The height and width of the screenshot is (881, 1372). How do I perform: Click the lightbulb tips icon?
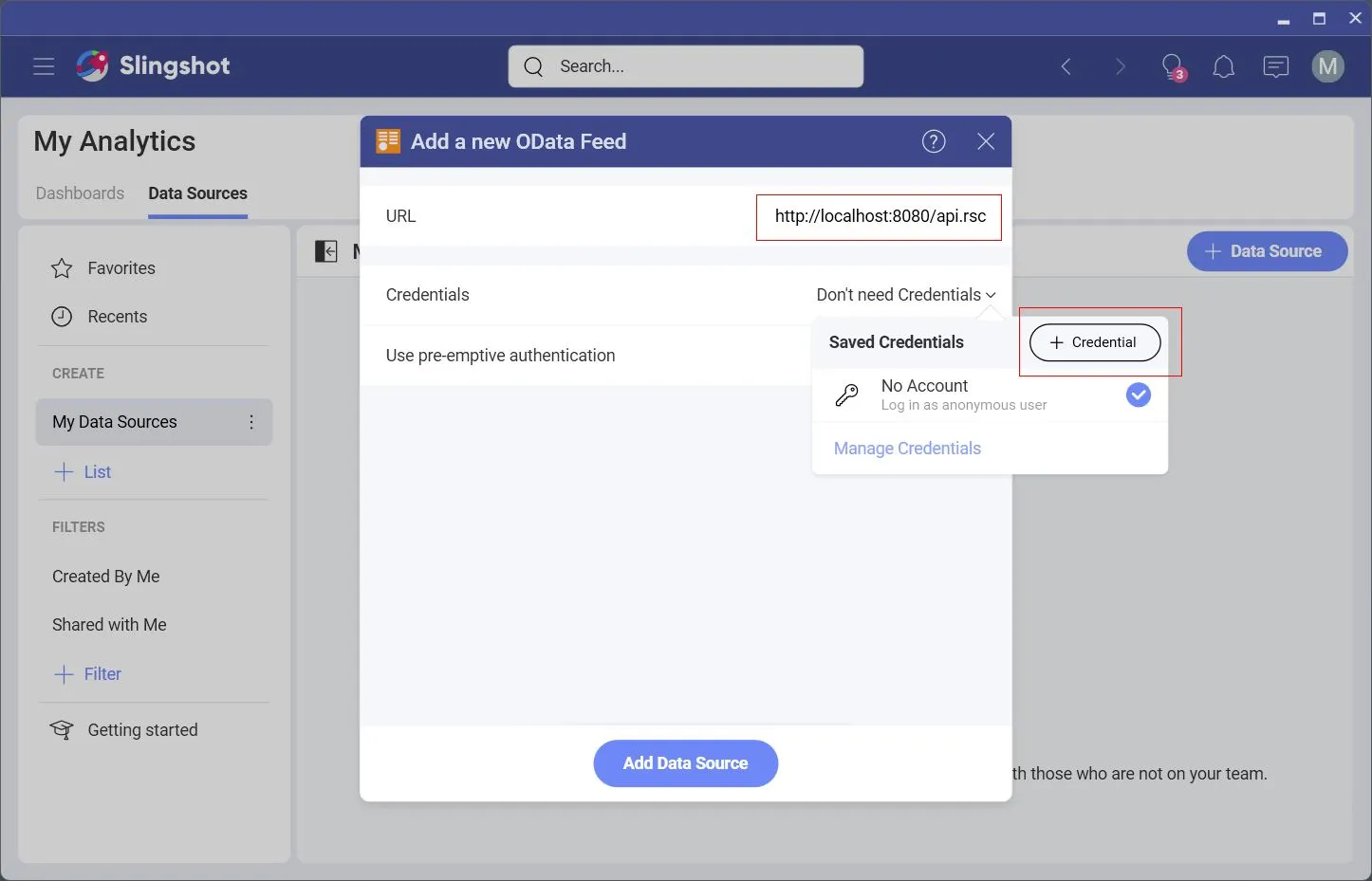coord(1173,66)
